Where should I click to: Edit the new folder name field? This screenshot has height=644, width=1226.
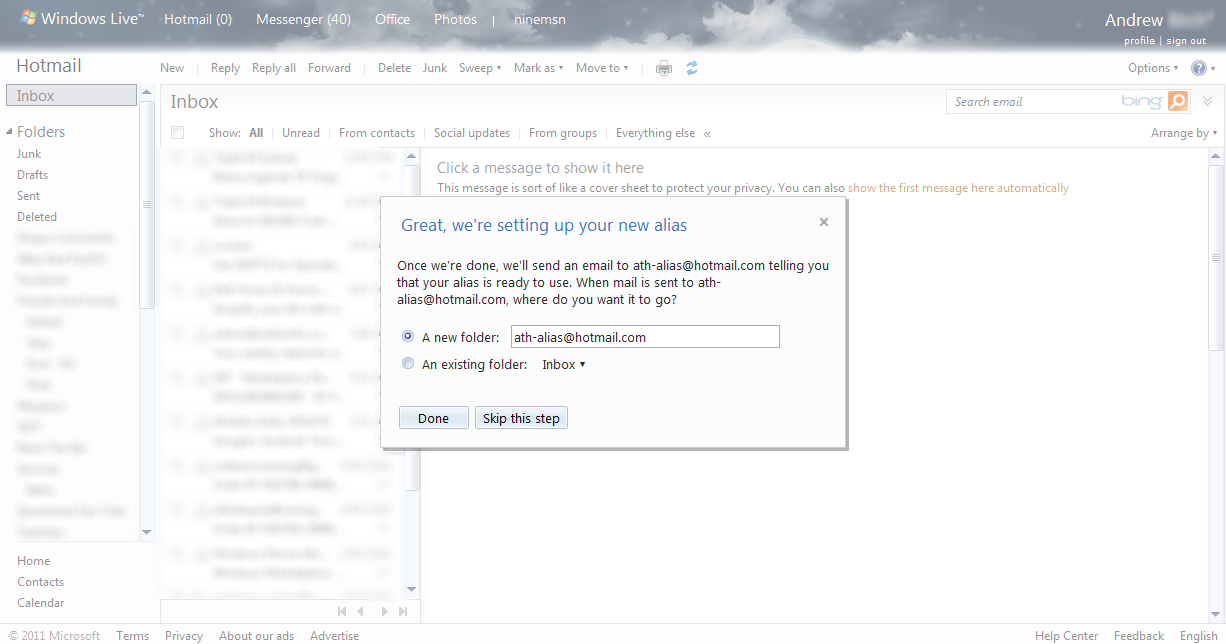coord(645,337)
